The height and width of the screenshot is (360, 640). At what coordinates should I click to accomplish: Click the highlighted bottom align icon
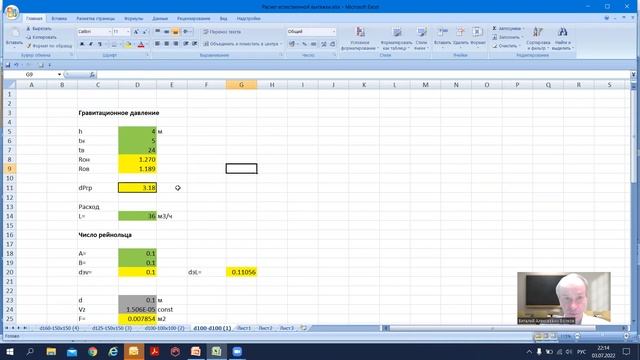[176, 31]
